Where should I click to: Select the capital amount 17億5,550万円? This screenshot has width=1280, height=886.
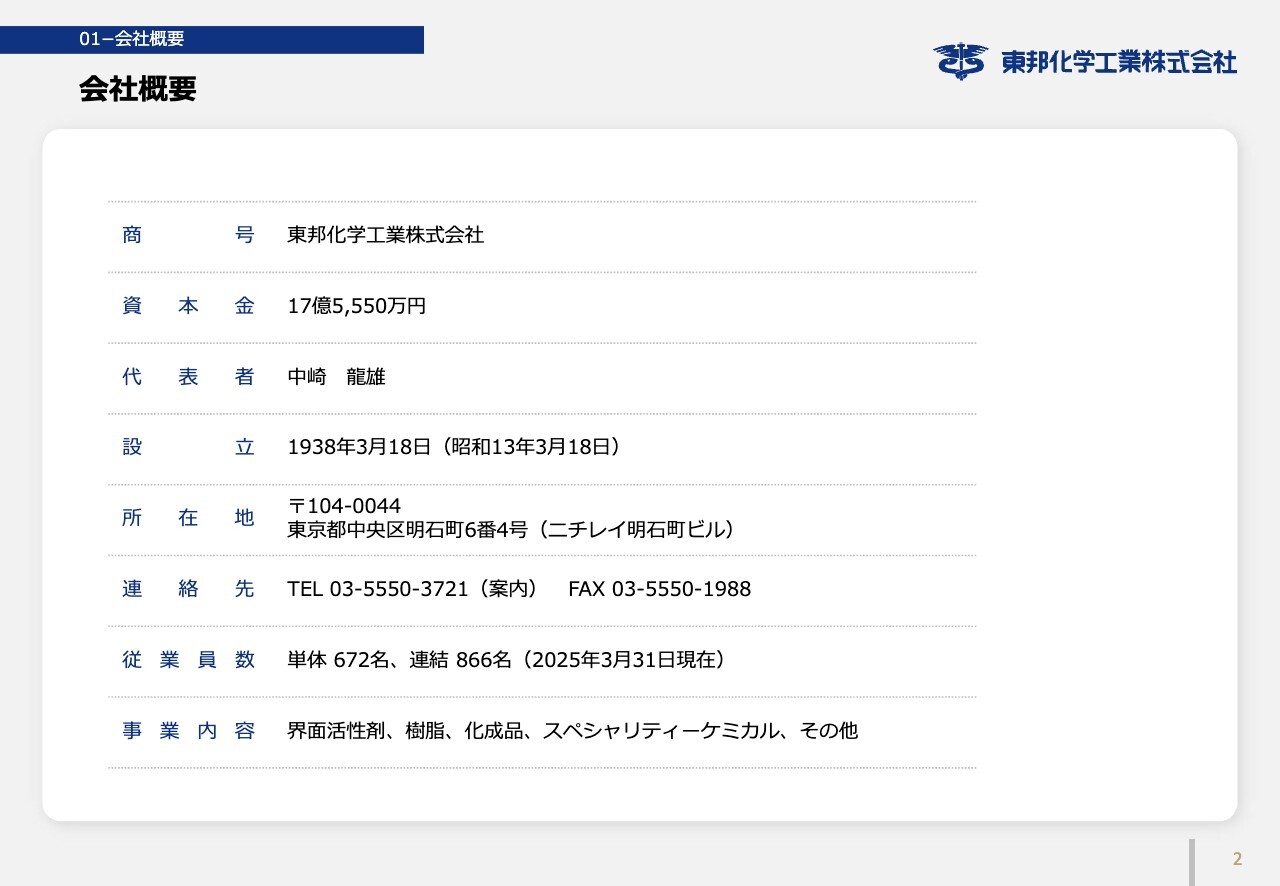356,306
